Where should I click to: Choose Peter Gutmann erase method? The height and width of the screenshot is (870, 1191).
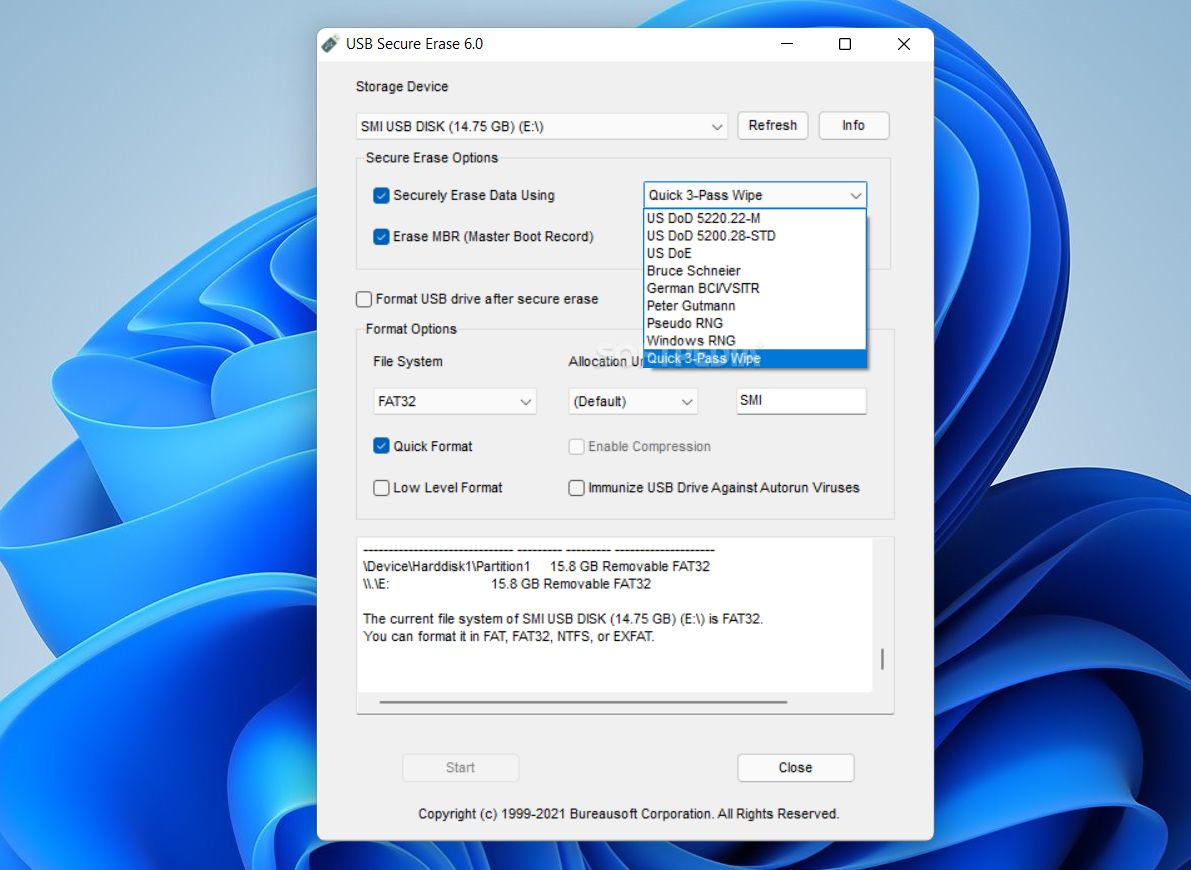pos(692,306)
